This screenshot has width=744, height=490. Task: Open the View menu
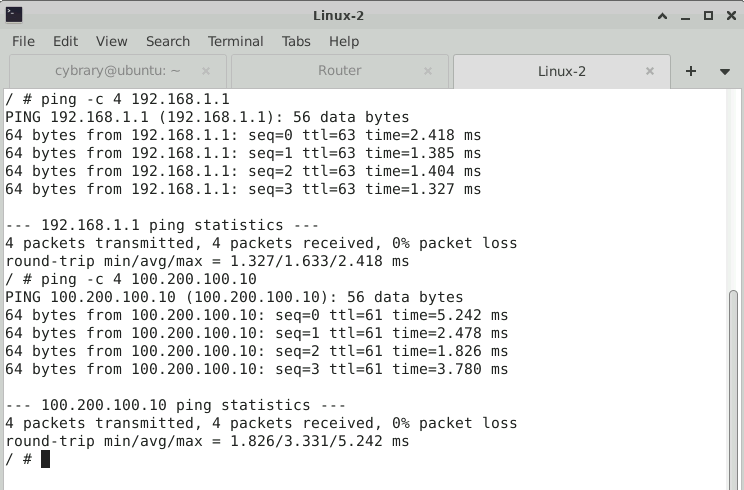coord(111,41)
